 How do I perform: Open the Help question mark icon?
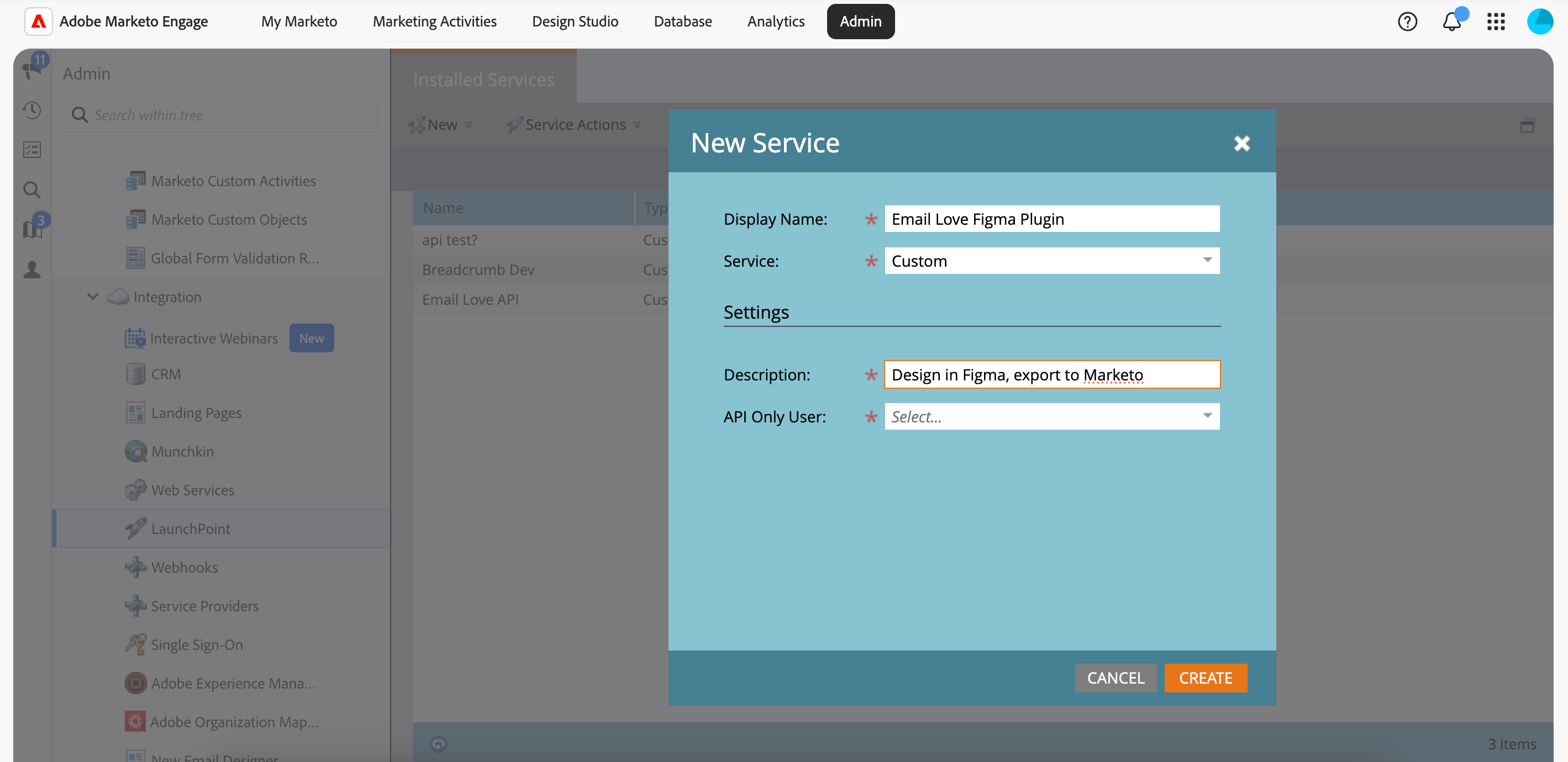click(x=1407, y=22)
